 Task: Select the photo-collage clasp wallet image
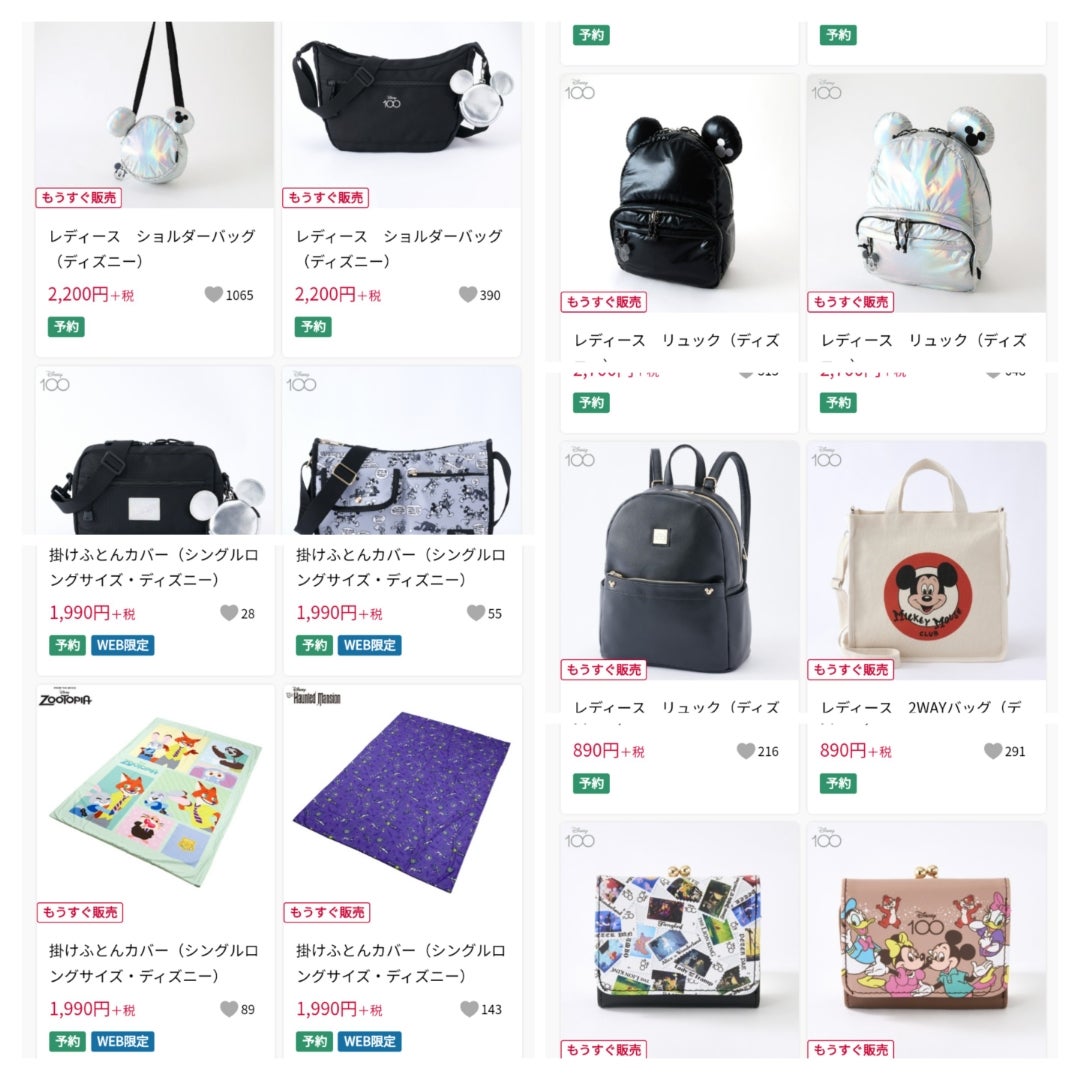pyautogui.click(x=680, y=939)
